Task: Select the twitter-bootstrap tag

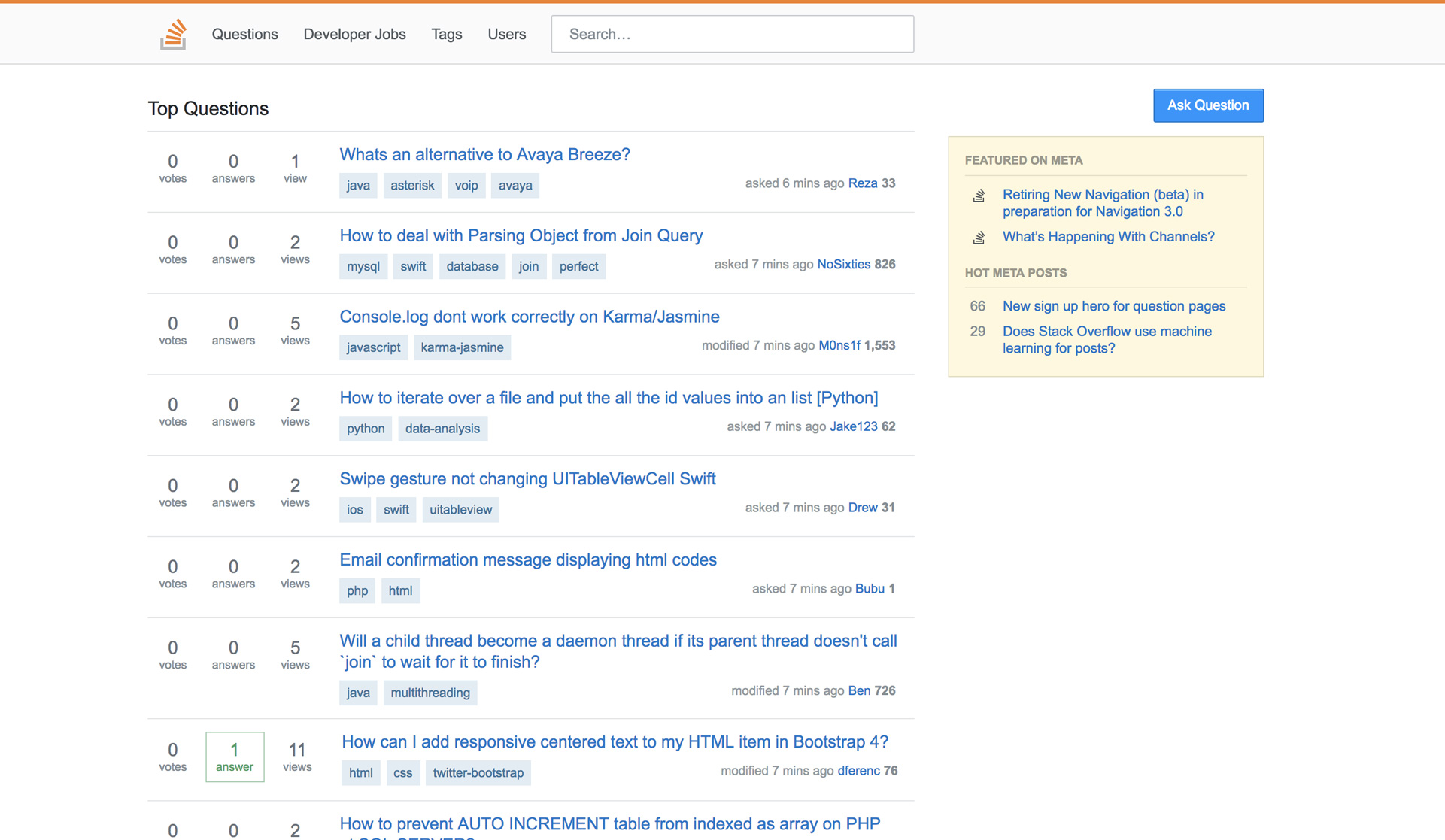Action: 478,772
